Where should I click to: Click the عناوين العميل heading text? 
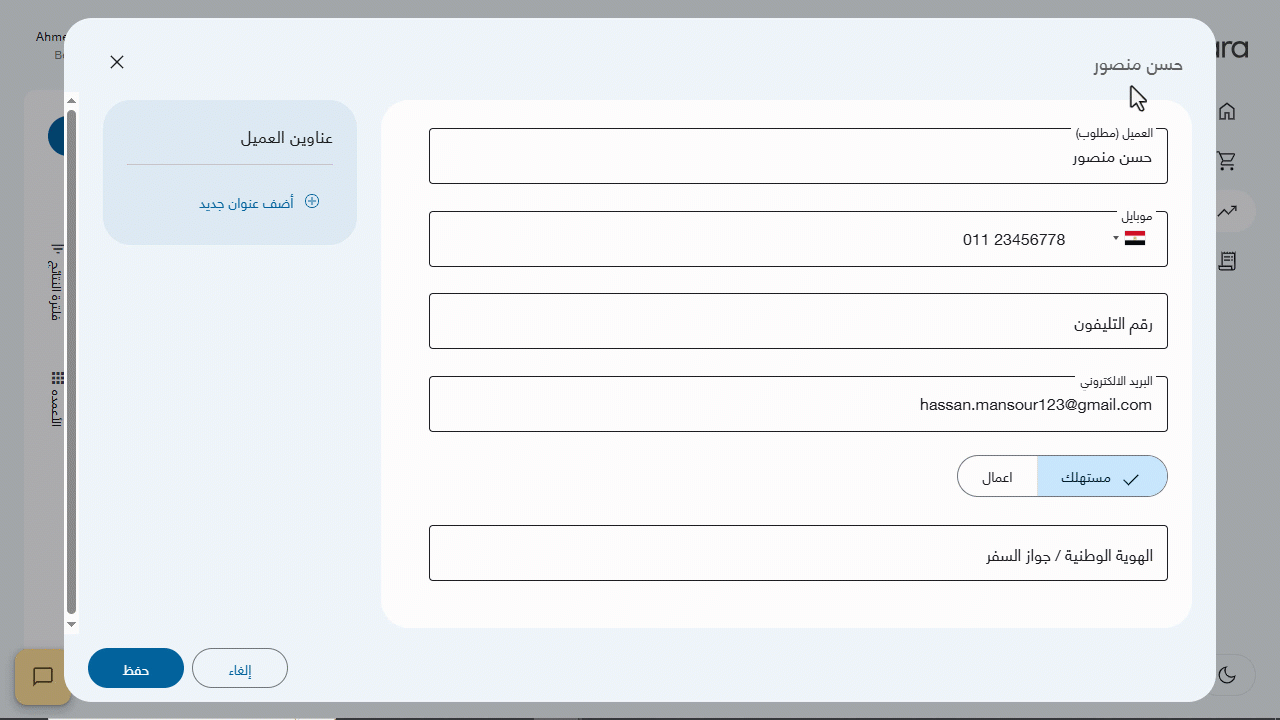click(x=286, y=138)
